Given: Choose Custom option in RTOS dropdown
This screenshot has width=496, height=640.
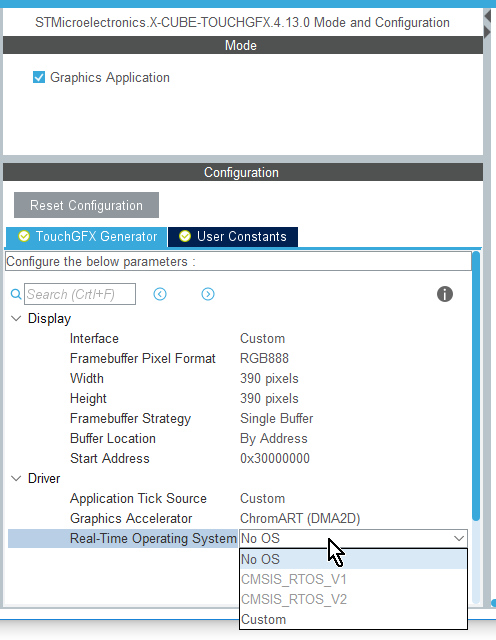Looking at the screenshot, I should (353, 619).
